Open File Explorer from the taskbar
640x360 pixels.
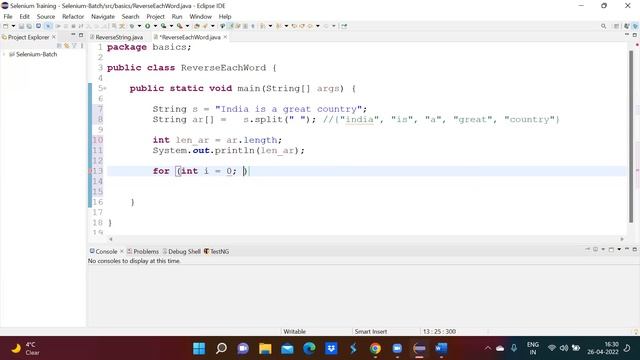265,349
